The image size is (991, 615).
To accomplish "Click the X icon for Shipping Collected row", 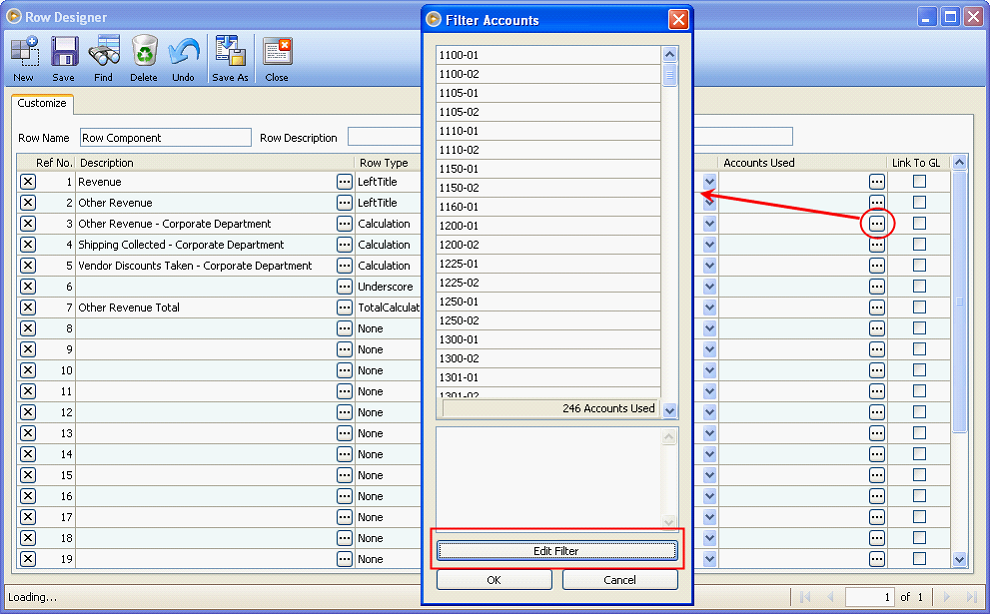I will pyautogui.click(x=28, y=245).
